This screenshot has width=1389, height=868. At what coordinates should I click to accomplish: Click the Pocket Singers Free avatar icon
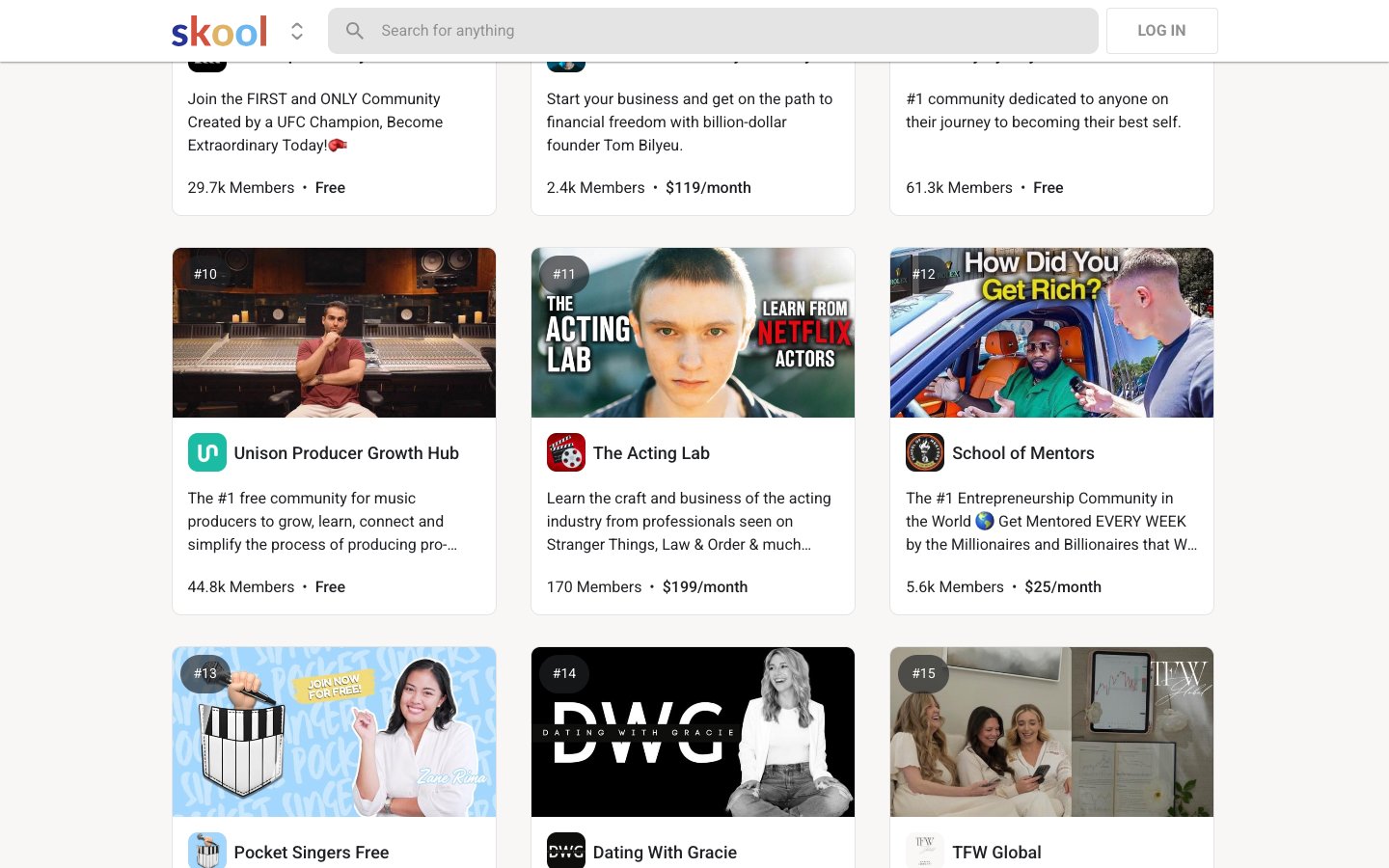point(206,851)
